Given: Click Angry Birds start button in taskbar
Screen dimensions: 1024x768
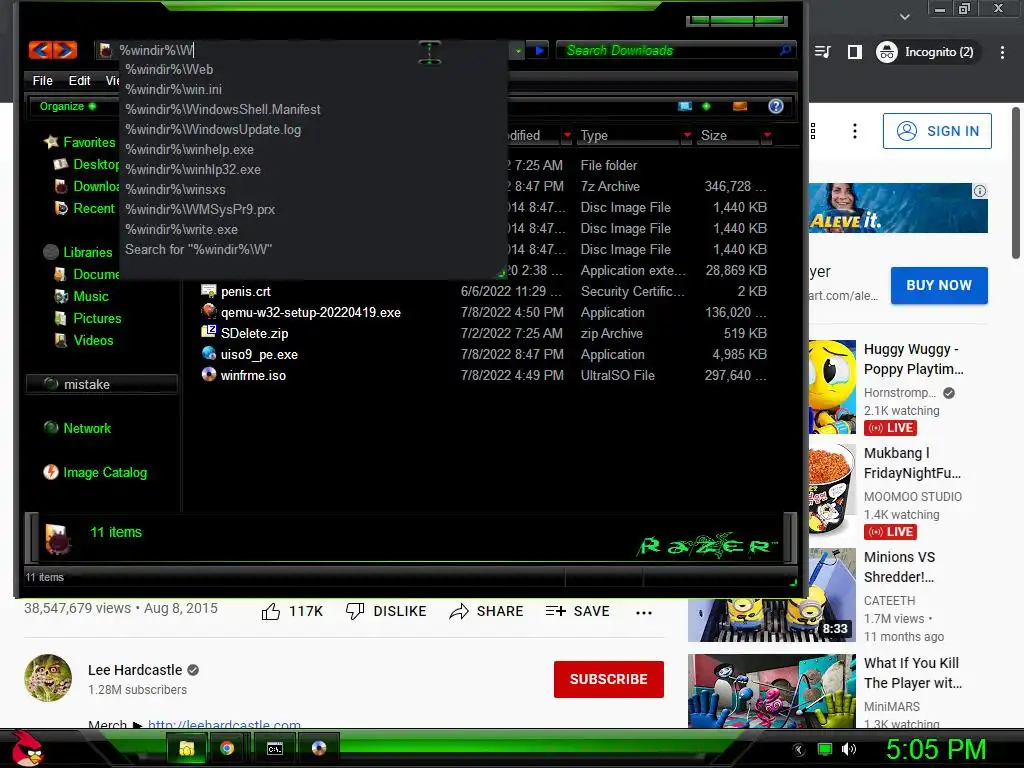Looking at the screenshot, I should click(26, 748).
